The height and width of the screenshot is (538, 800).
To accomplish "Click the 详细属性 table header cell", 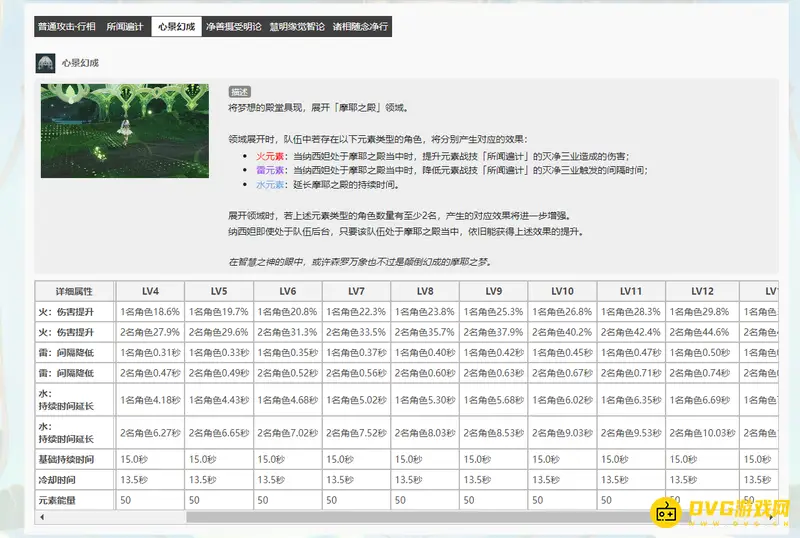I will [x=75, y=291].
